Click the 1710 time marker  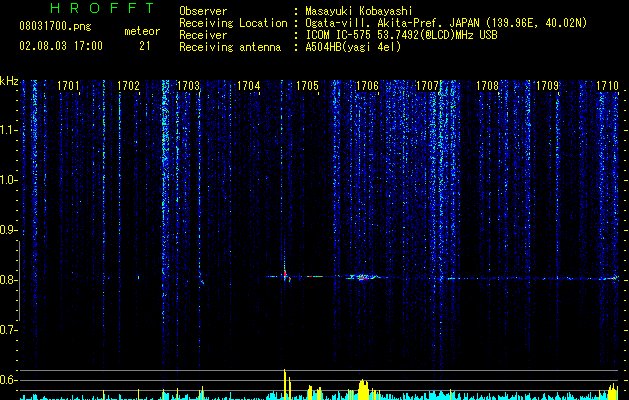pyautogui.click(x=607, y=86)
